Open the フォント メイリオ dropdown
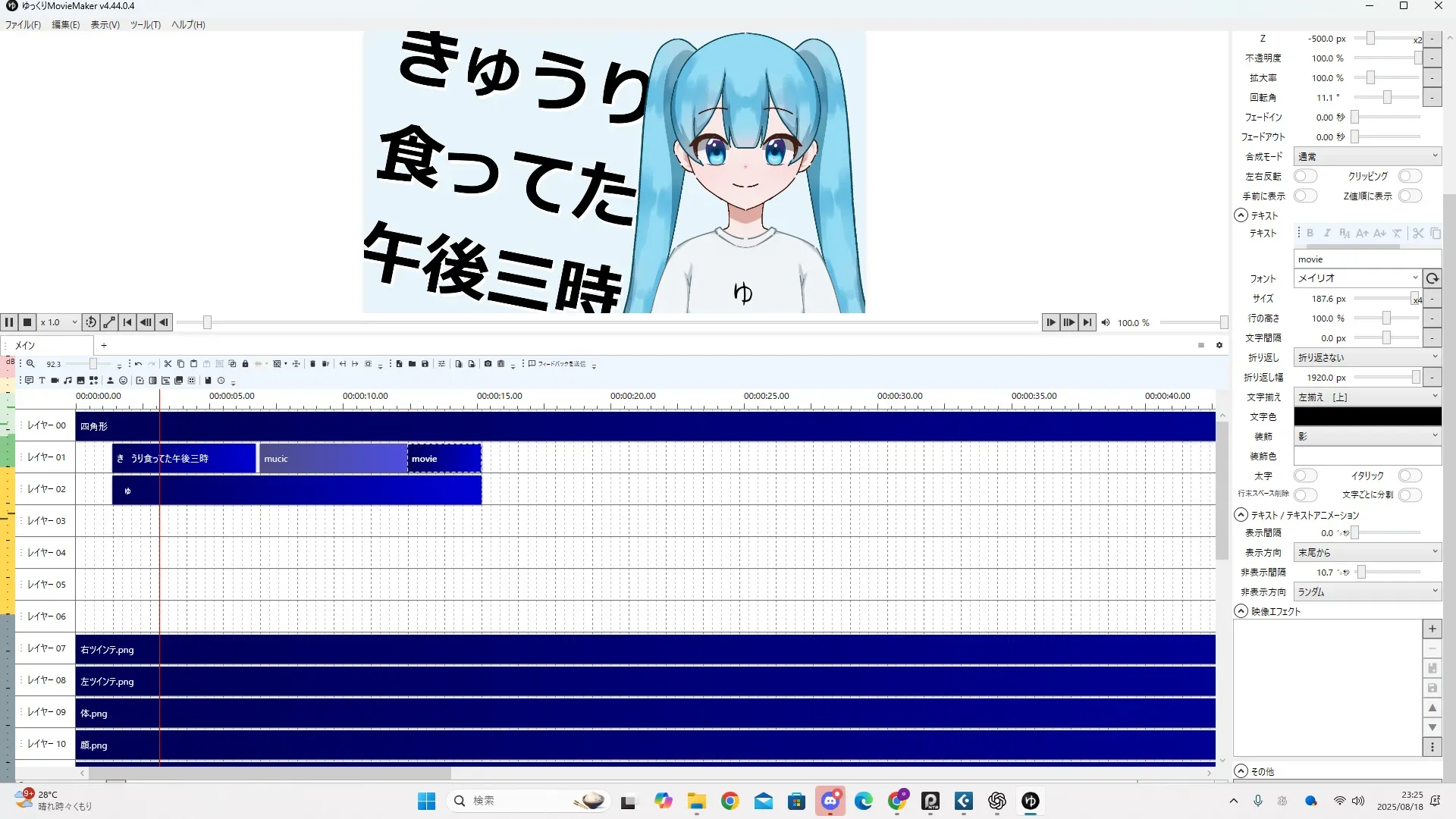This screenshot has width=1456, height=819. pos(1357,278)
